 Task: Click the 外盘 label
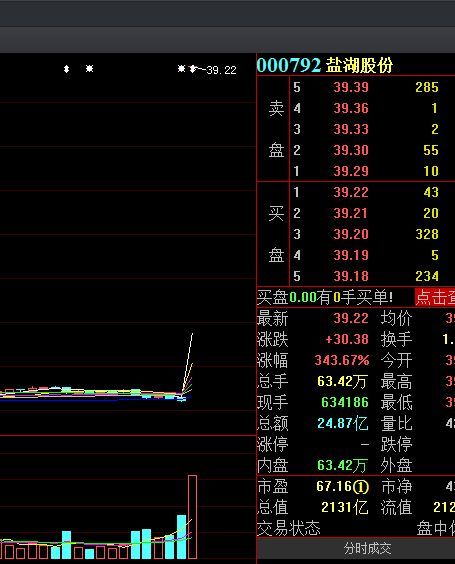point(396,465)
